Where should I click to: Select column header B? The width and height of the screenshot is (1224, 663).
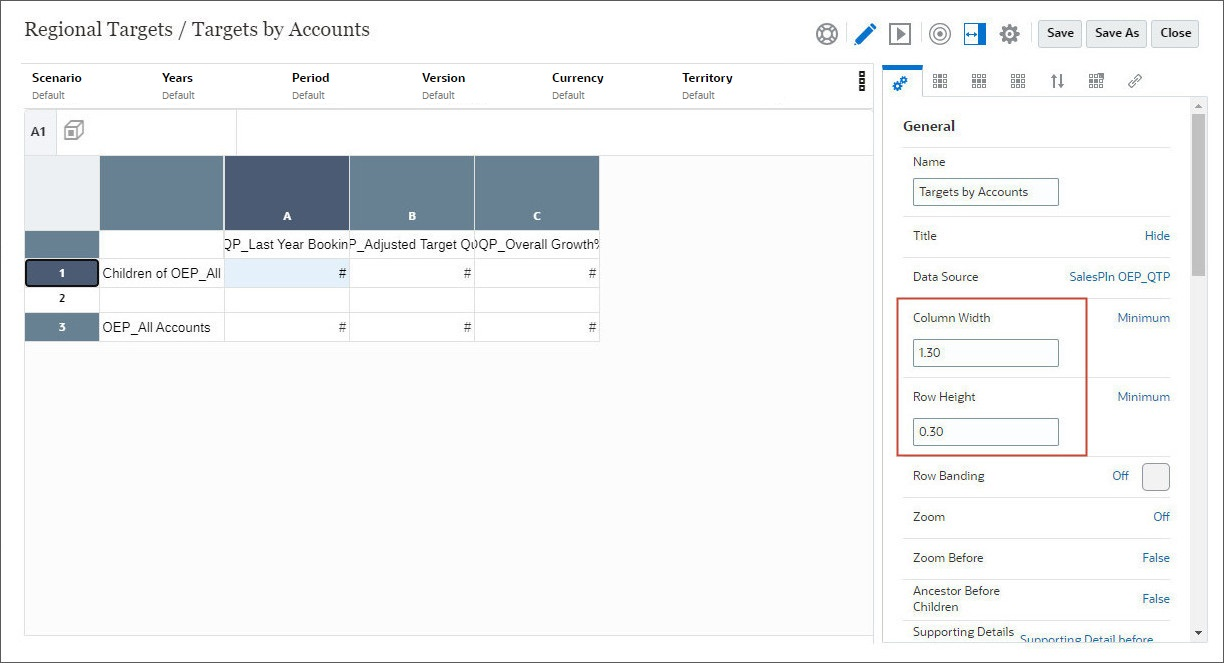412,193
